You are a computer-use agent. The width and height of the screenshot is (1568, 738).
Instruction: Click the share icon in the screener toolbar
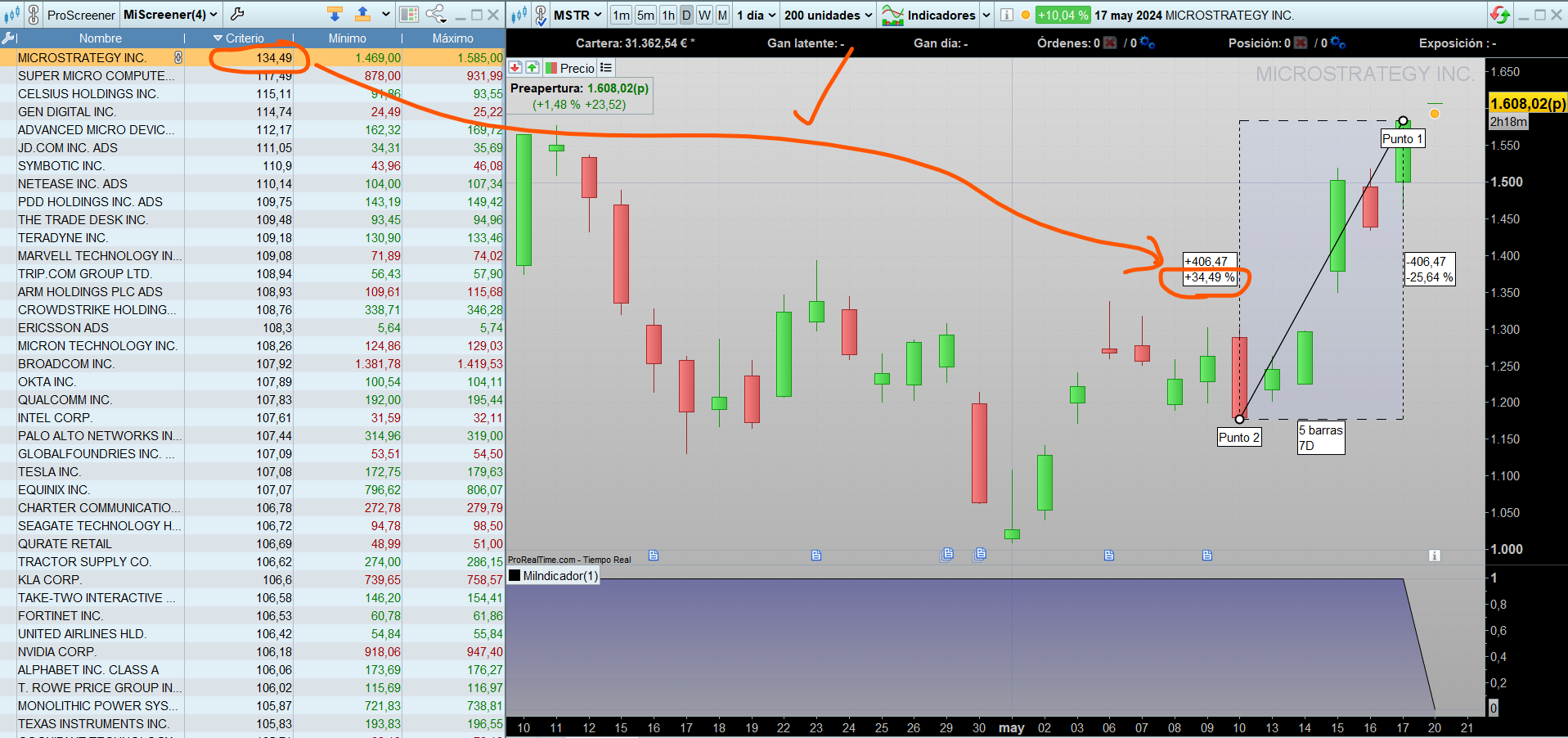[x=436, y=14]
